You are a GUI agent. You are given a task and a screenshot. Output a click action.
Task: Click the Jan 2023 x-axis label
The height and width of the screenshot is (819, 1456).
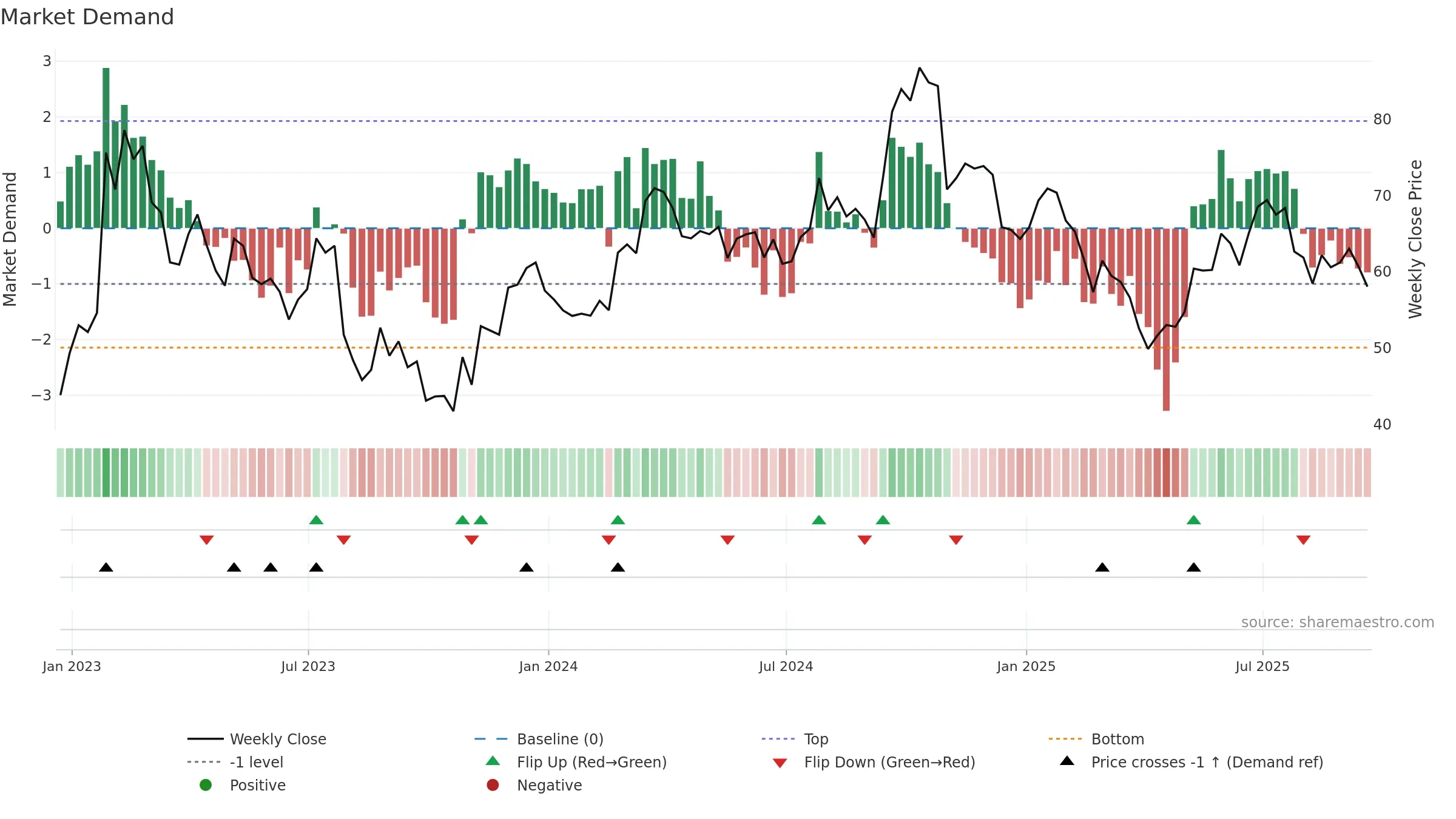point(72,666)
